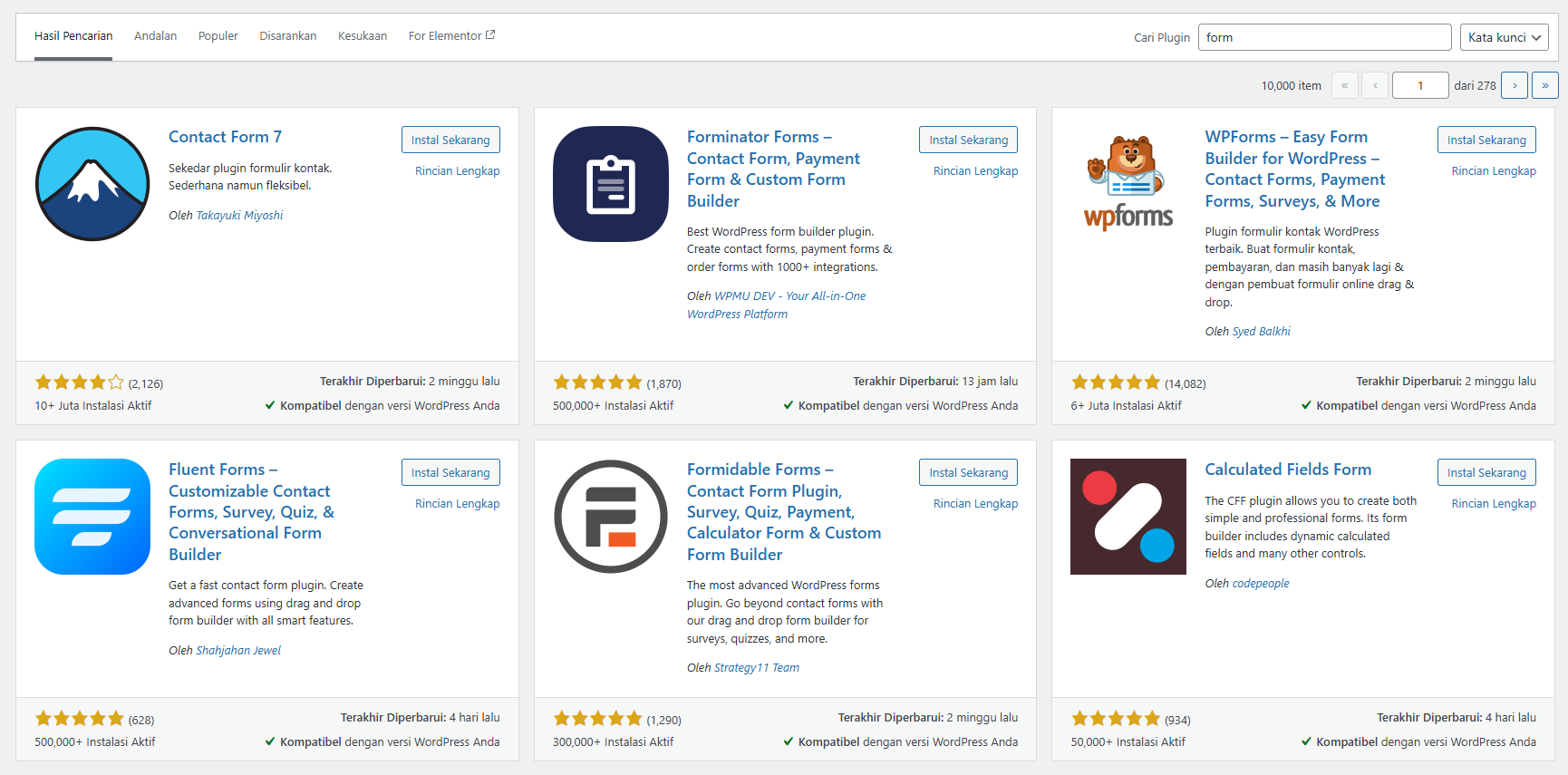Image resolution: width=1568 pixels, height=775 pixels.
Task: Click the 'dari 278' page total text
Action: pyautogui.click(x=1476, y=86)
